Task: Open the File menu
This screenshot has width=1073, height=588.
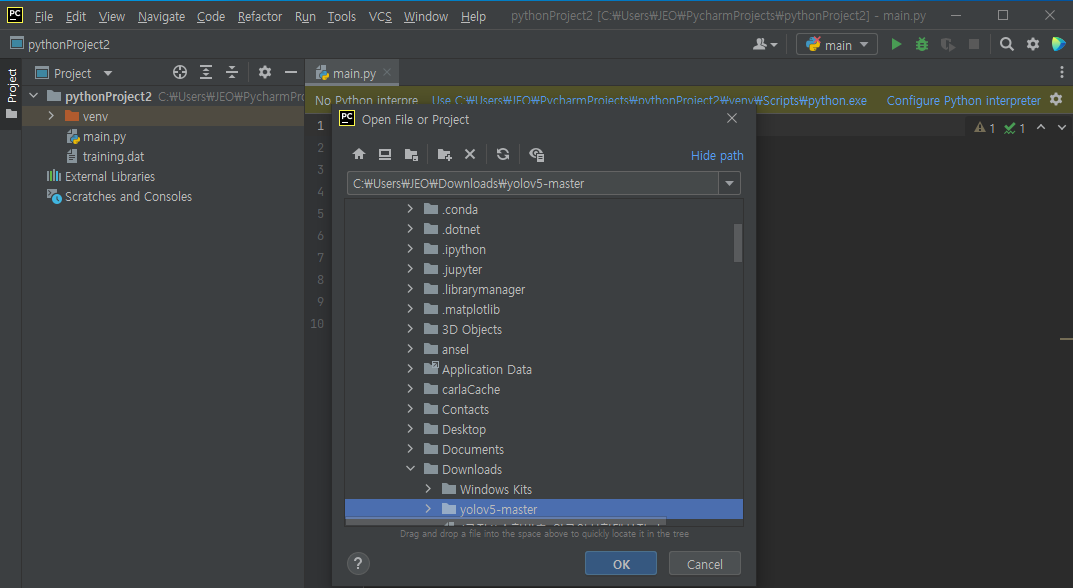Action: click(43, 16)
